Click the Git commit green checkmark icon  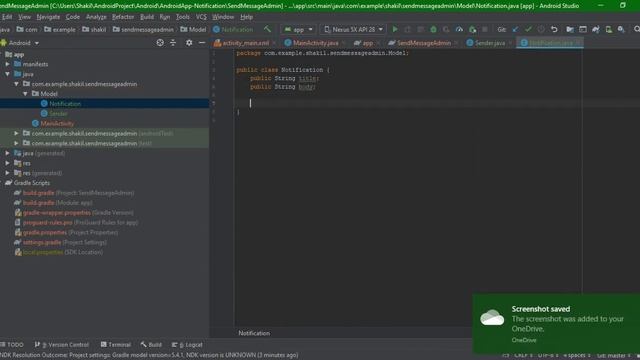pos(528,29)
